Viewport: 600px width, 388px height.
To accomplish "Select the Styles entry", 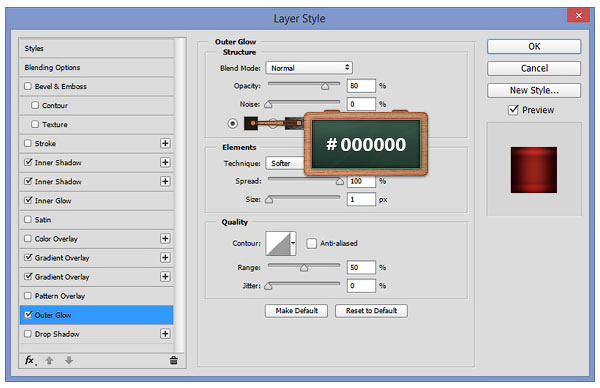I will click(x=96, y=48).
